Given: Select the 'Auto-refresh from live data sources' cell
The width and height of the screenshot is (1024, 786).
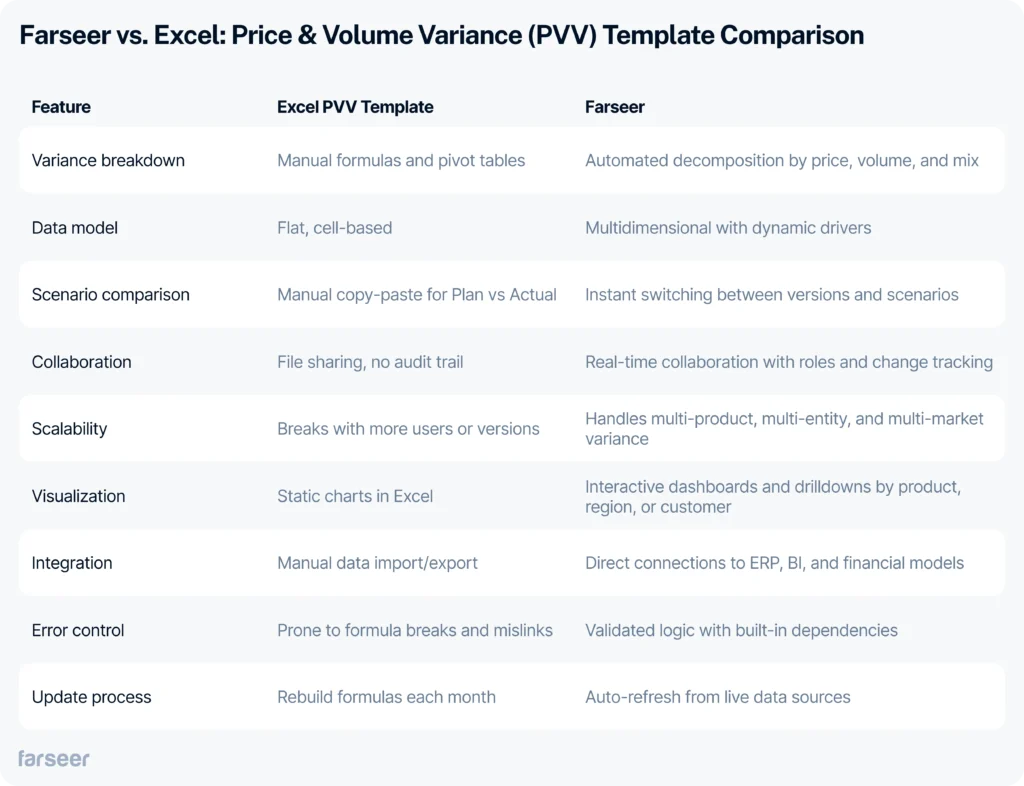Looking at the screenshot, I should coord(718,697).
